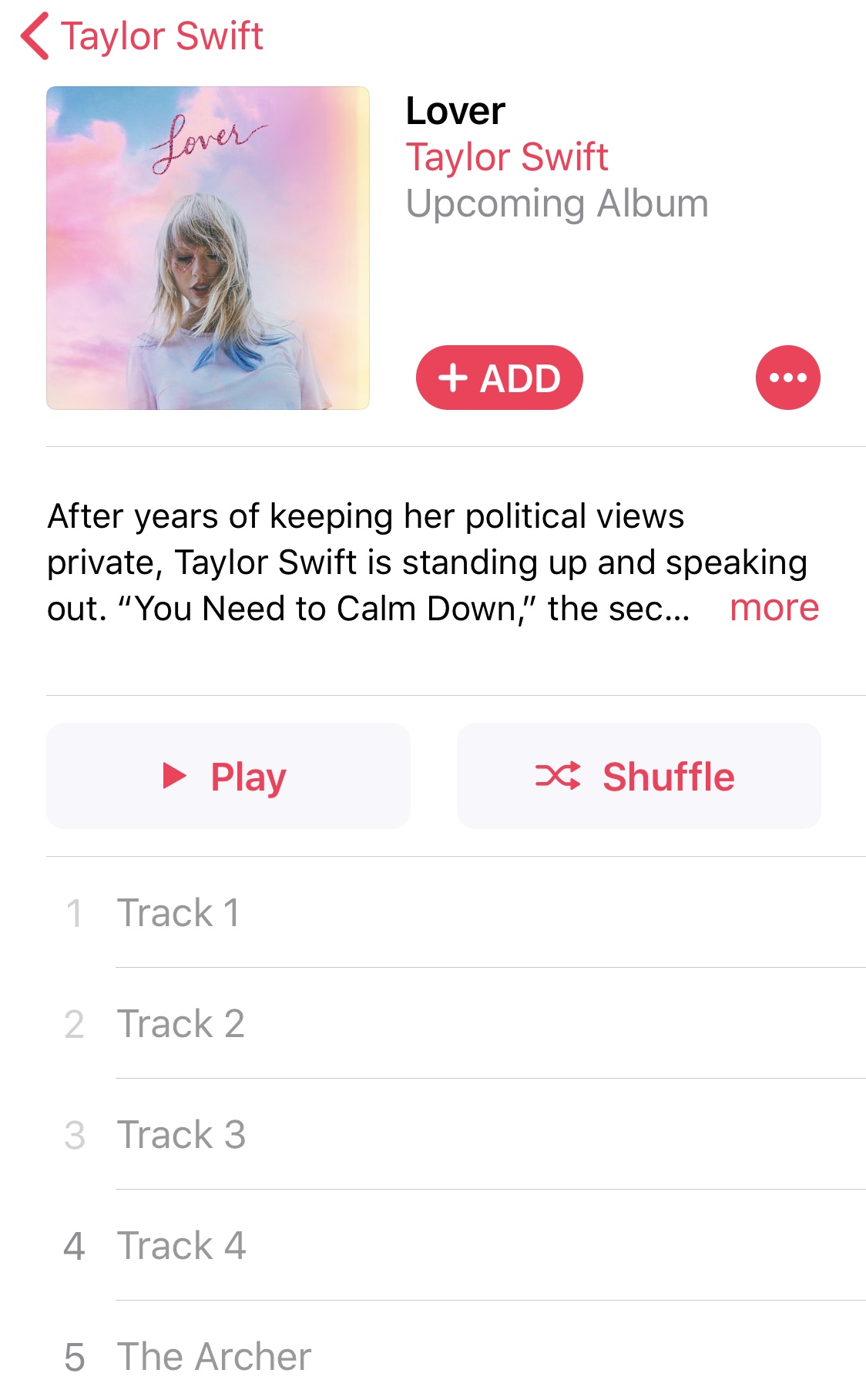Click the Play triangle icon

pos(175,776)
